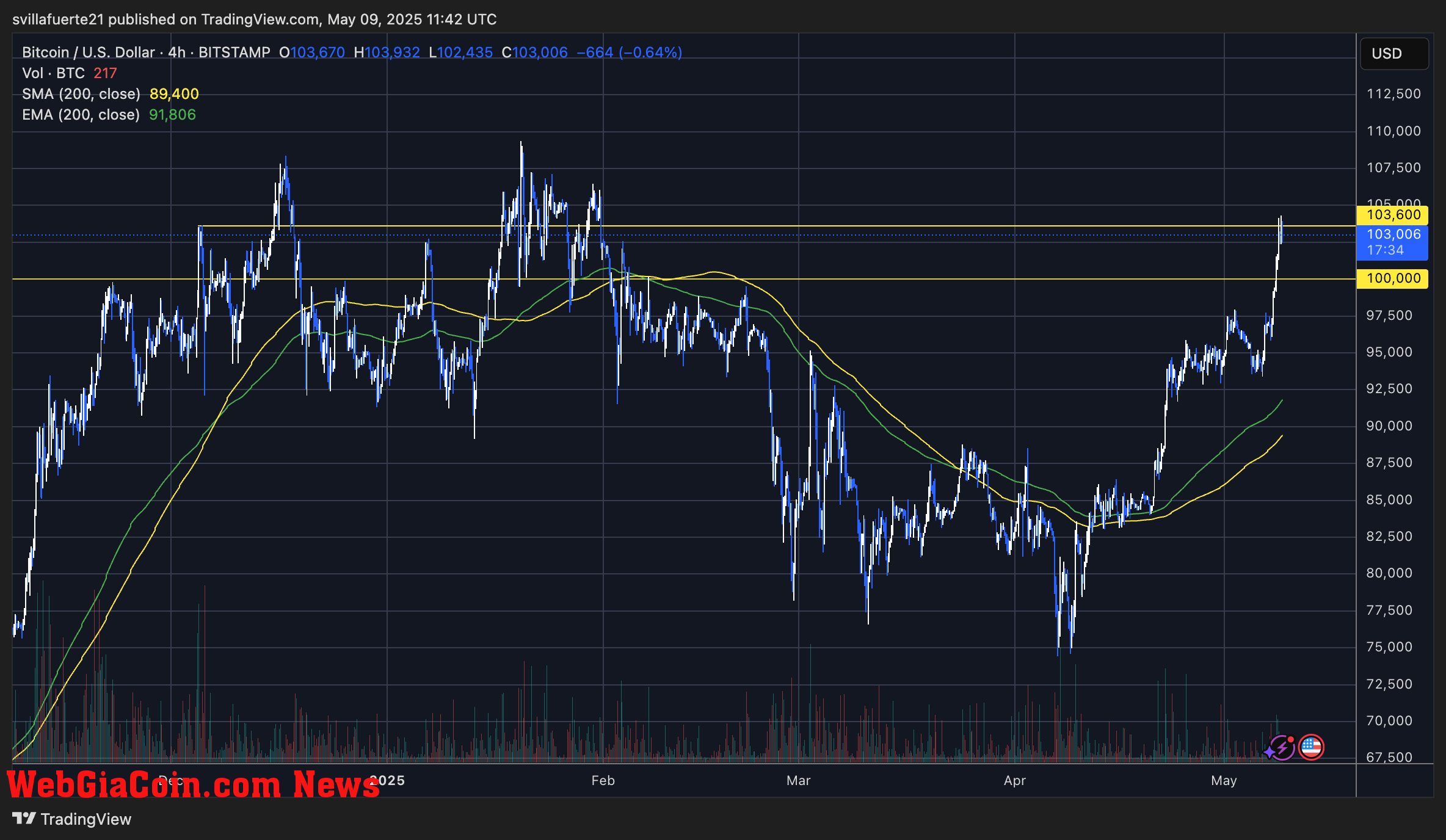This screenshot has height=840, width=1446.
Task: Click the TradingView logo in the footer
Action: click(x=72, y=819)
